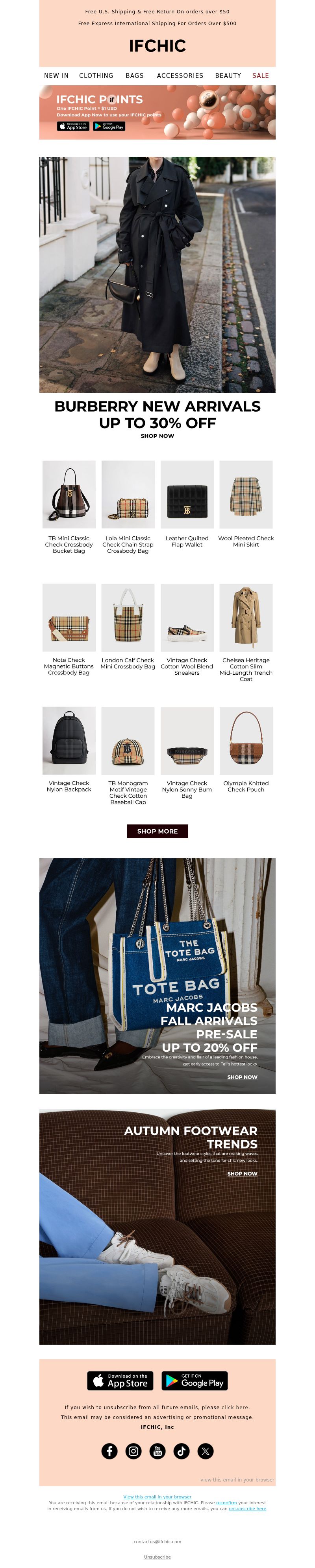Image resolution: width=315 pixels, height=1568 pixels.
Task: Open the Instagram social icon
Action: 133,1450
